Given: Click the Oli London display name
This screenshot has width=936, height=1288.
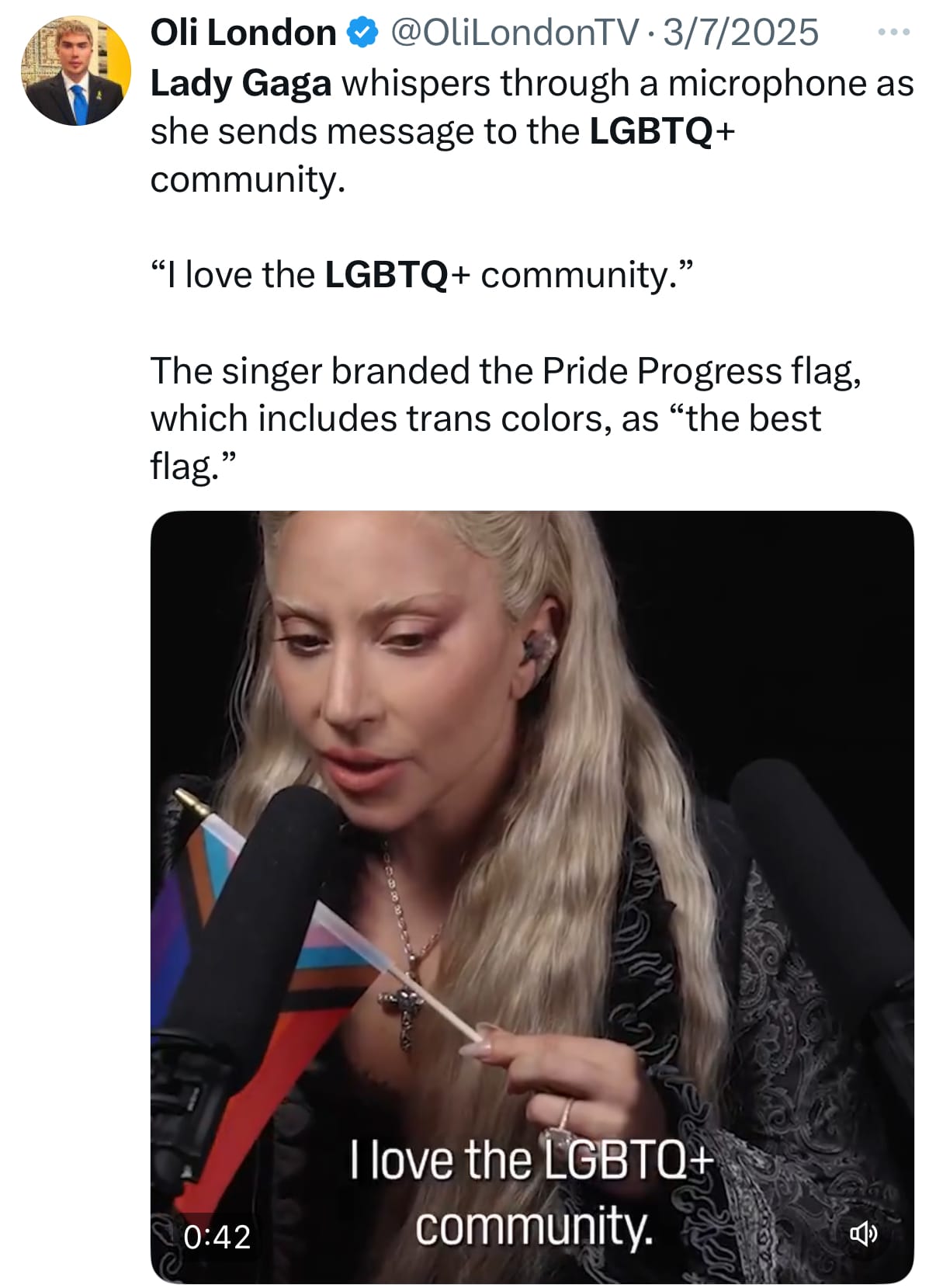Looking at the screenshot, I should click(243, 33).
